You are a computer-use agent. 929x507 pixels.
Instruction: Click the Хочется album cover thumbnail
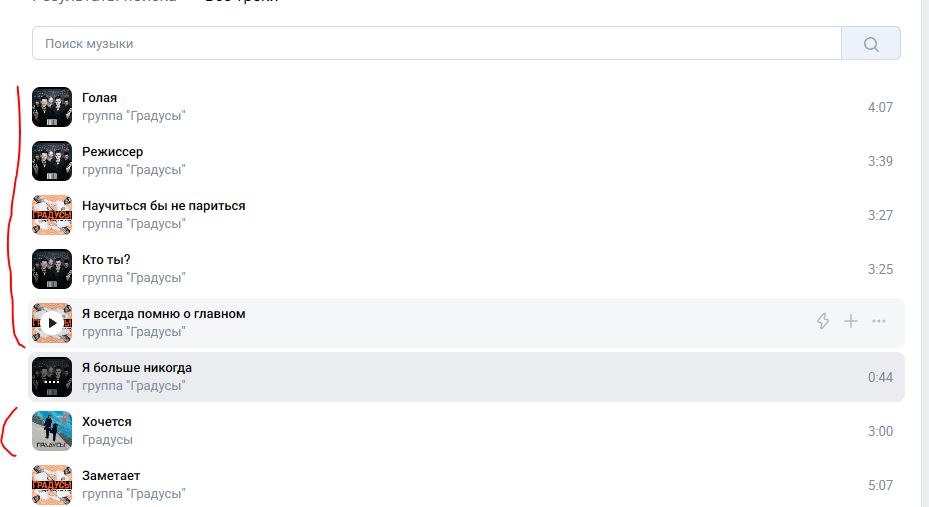click(52, 431)
